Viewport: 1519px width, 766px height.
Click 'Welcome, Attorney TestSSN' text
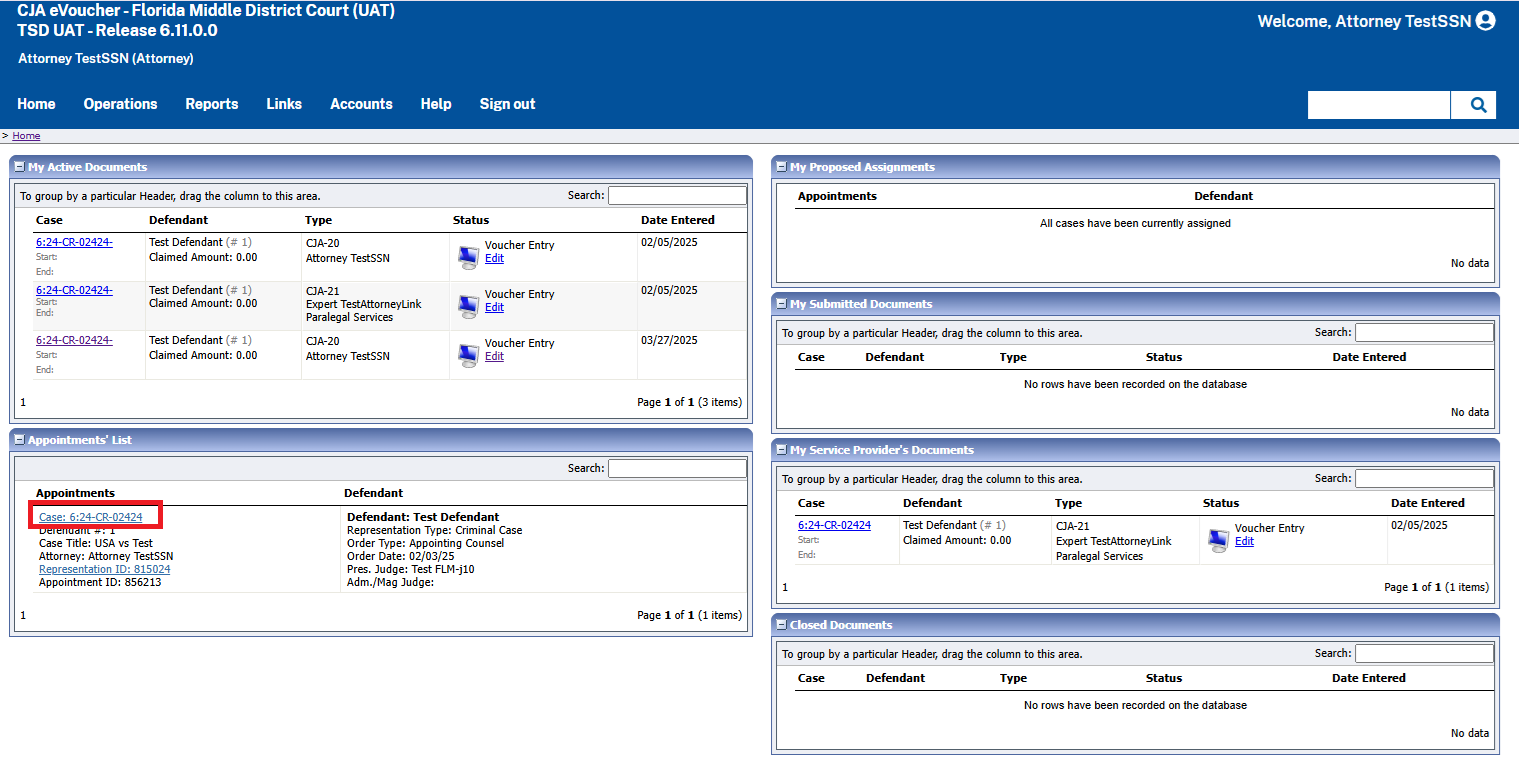pos(1364,21)
